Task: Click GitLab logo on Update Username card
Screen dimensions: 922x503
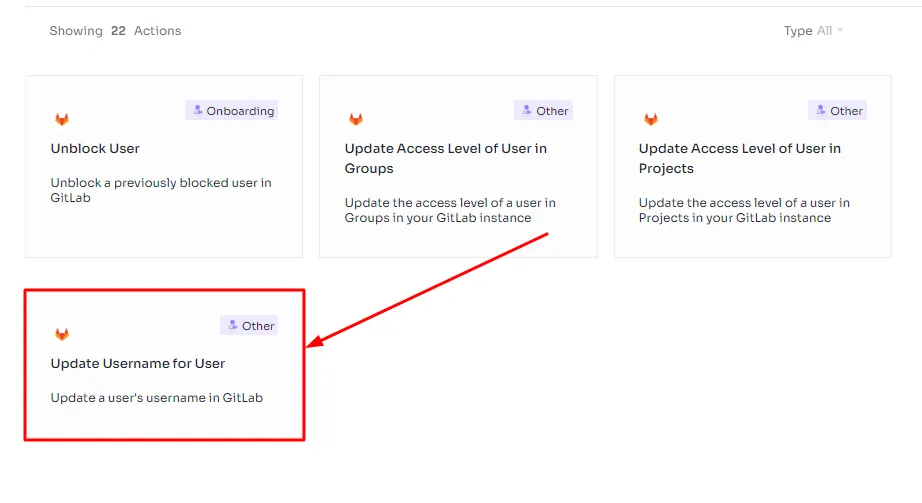Action: coord(62,334)
